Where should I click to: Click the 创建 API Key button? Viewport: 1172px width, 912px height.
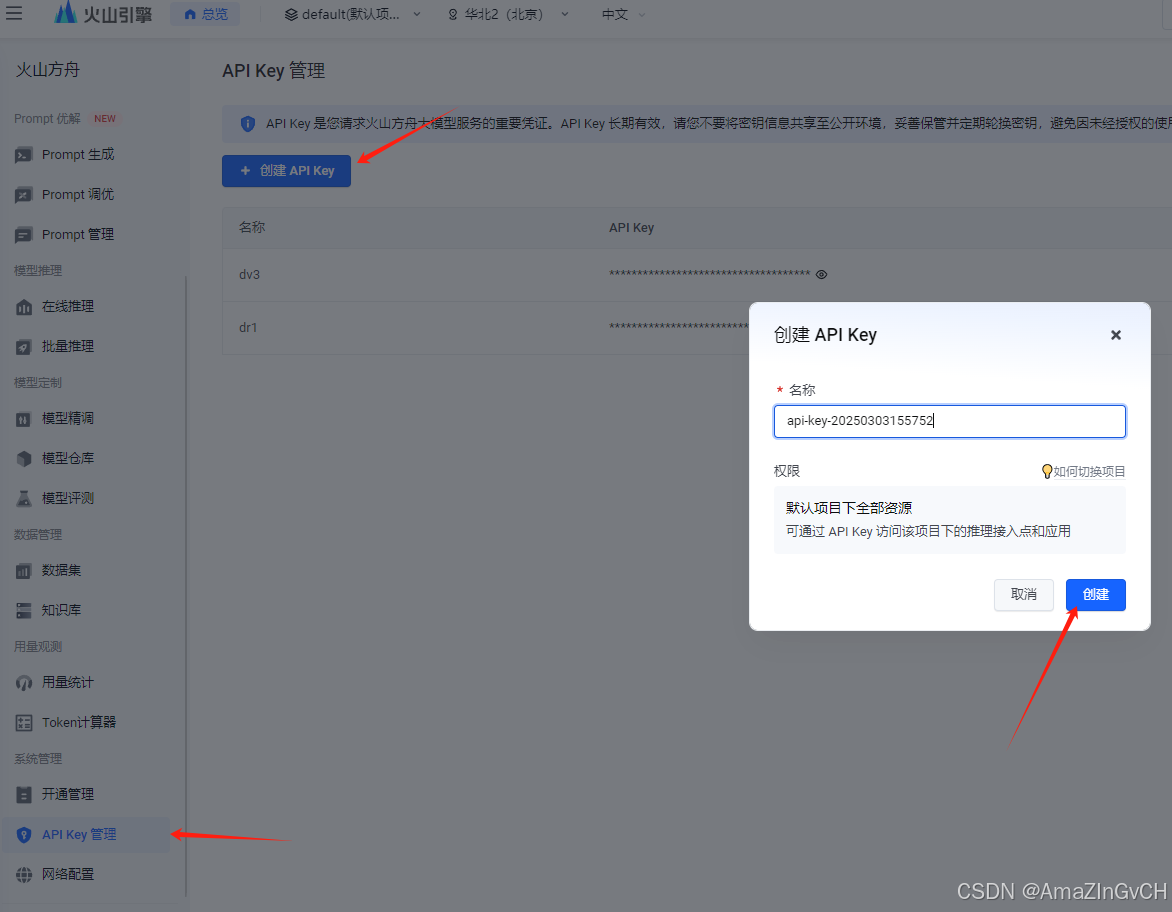pos(286,170)
